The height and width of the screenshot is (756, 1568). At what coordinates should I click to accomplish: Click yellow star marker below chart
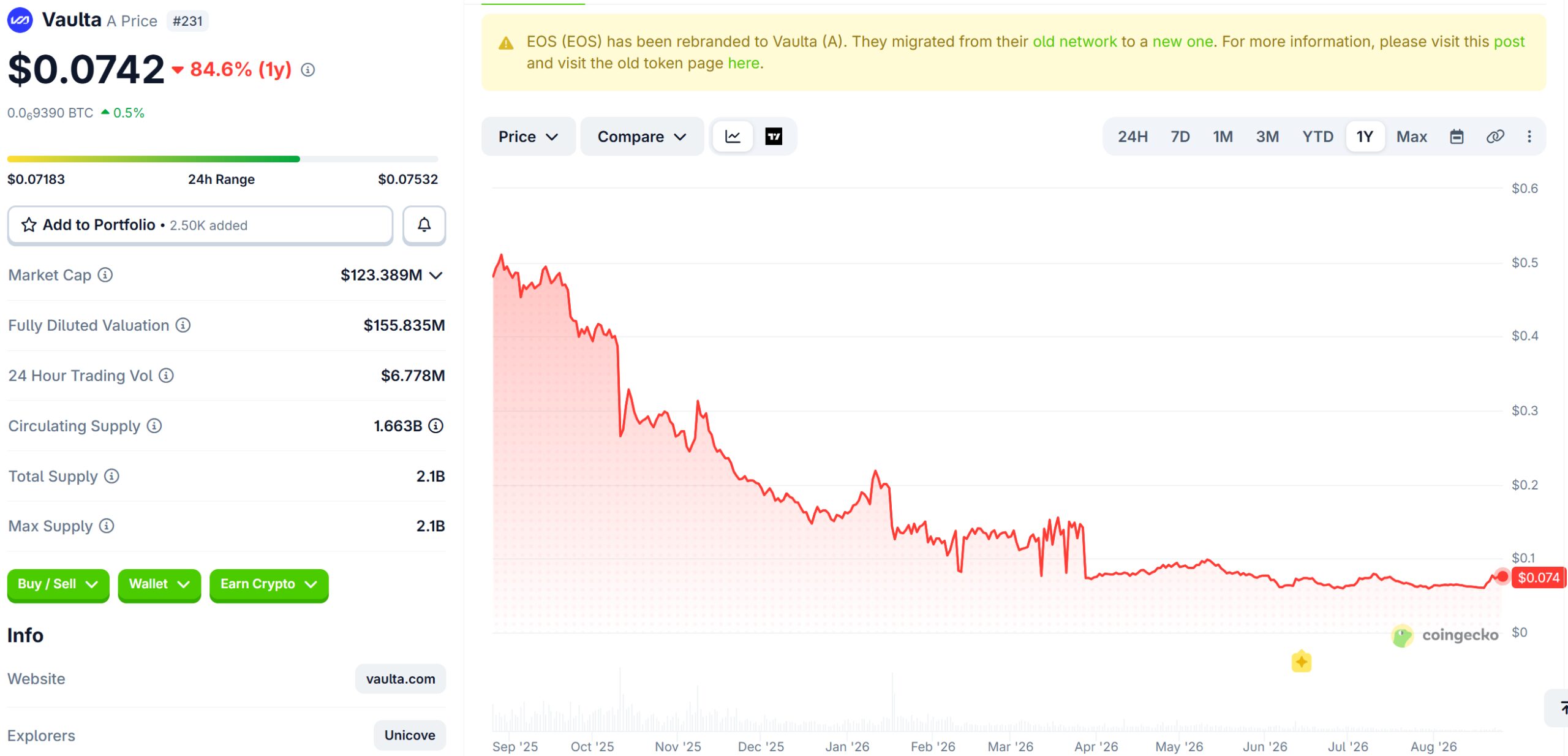(x=1301, y=662)
